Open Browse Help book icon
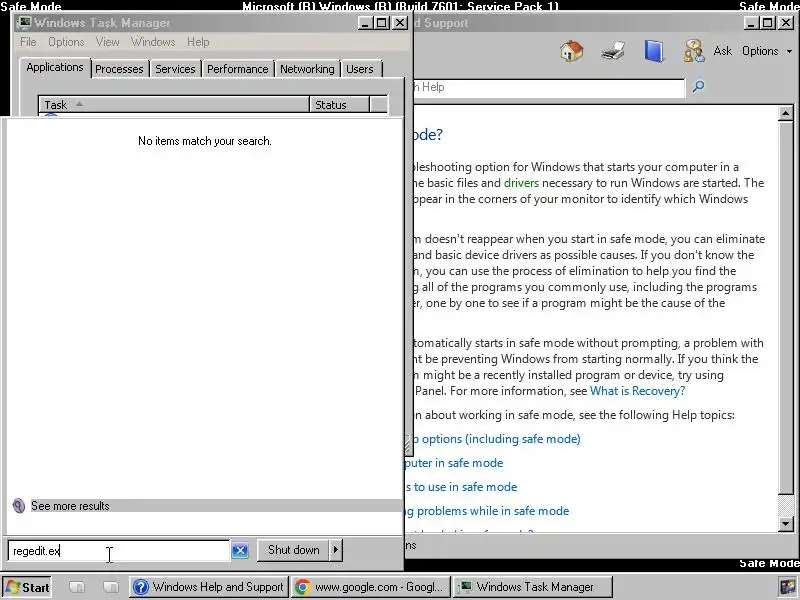Screen dimensions: 800x600 coord(654,51)
